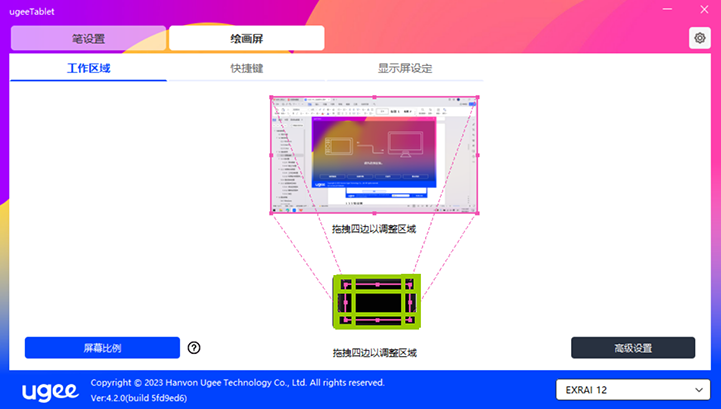Click the ugee logo in footer

(50, 391)
